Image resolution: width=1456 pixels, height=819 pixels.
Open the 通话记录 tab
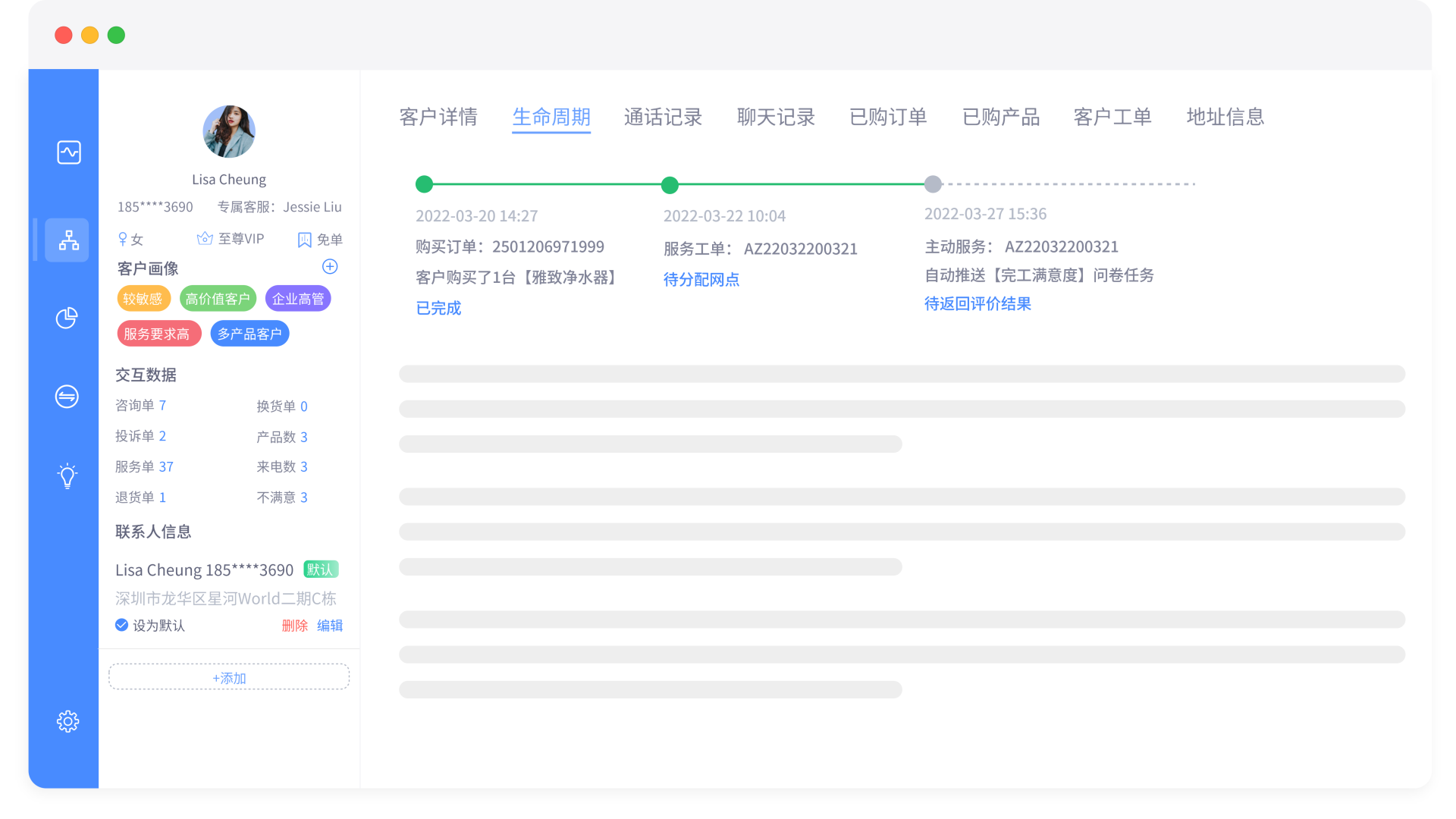coord(664,117)
